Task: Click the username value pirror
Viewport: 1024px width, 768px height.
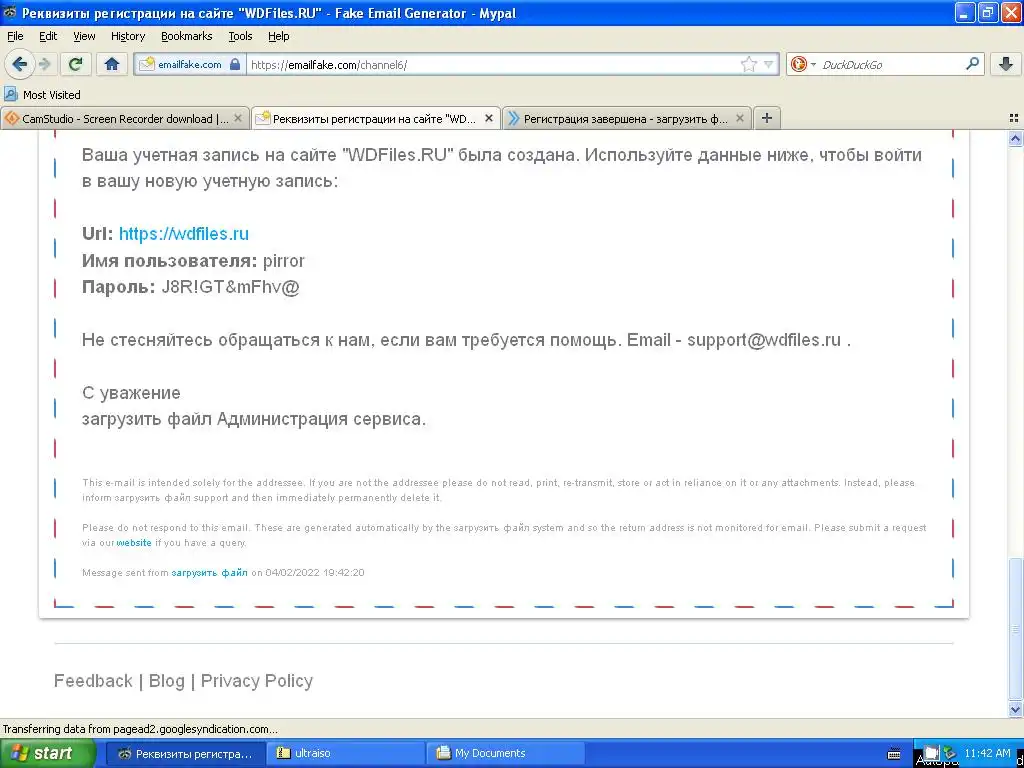Action: point(283,261)
